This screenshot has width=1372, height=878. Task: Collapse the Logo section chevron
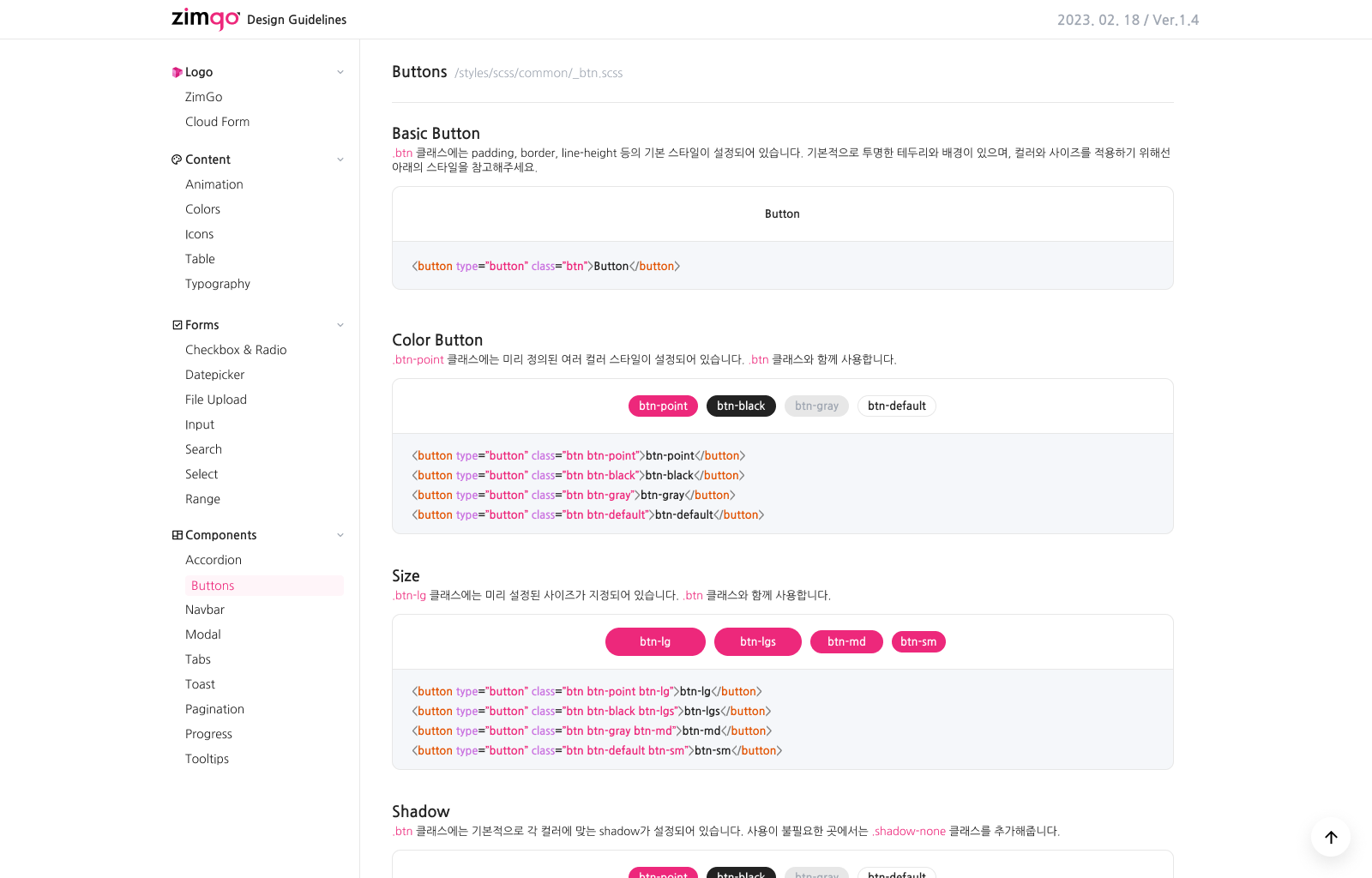pyautogui.click(x=340, y=73)
